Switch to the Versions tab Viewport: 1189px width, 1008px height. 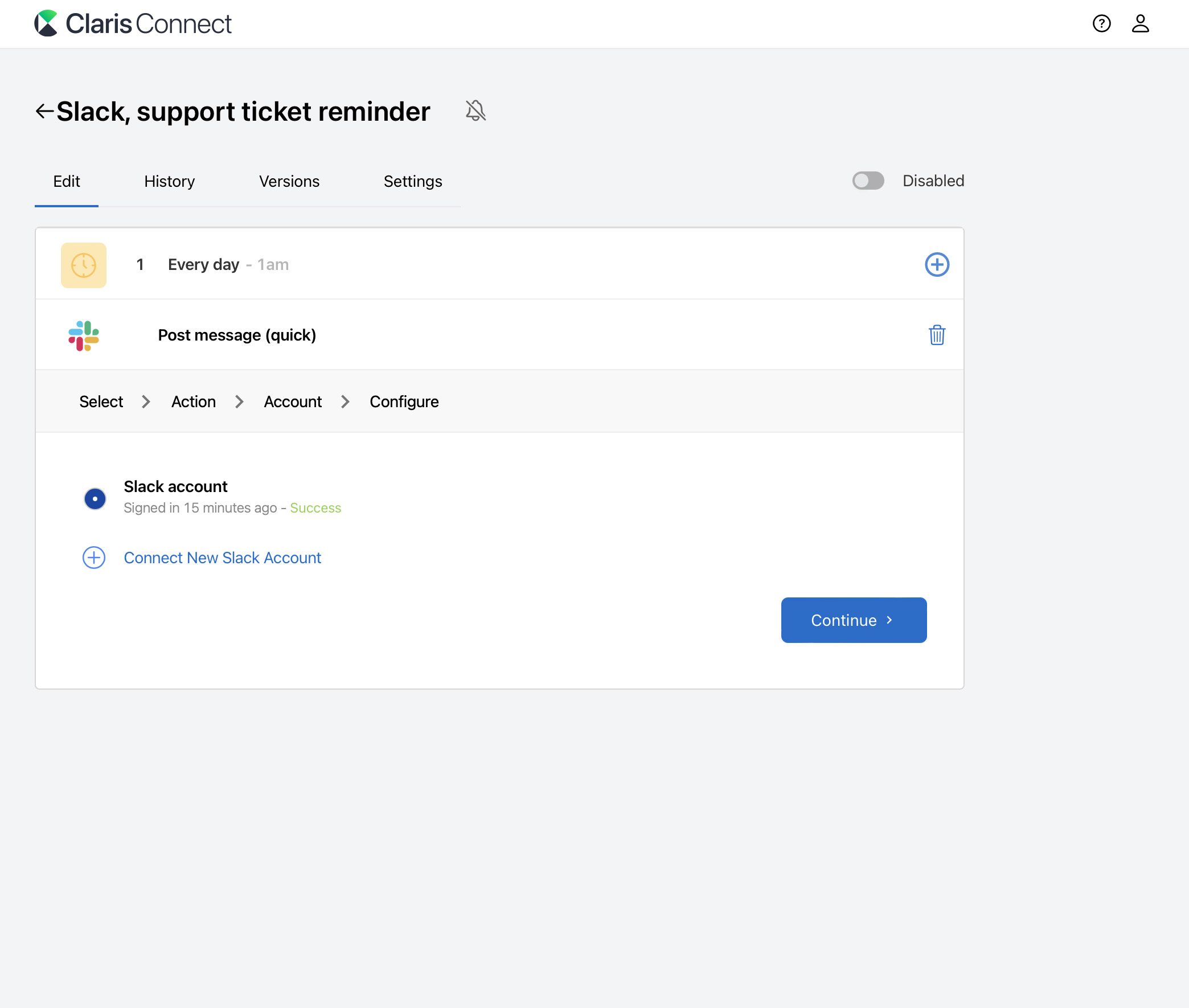coord(289,181)
